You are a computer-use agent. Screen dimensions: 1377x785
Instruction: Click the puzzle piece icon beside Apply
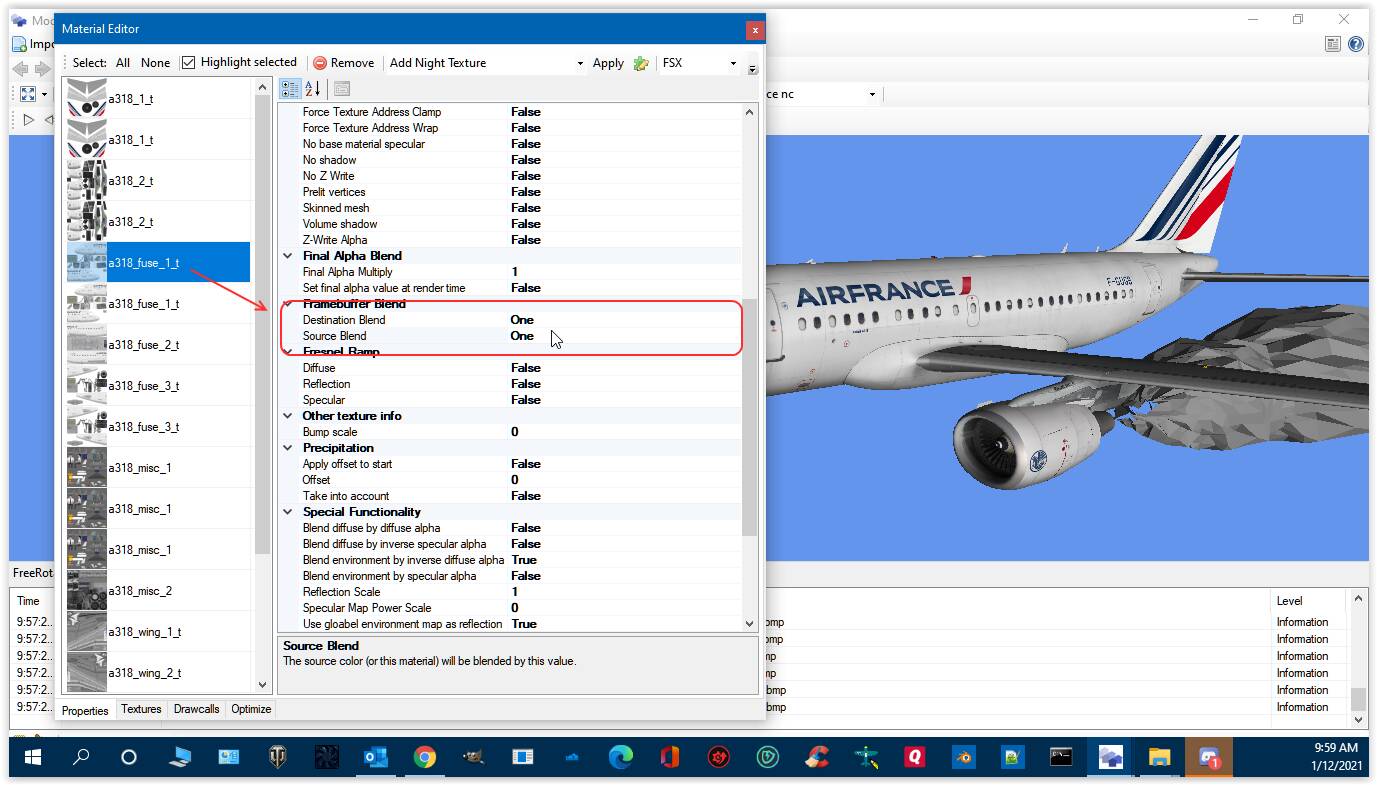click(x=641, y=63)
